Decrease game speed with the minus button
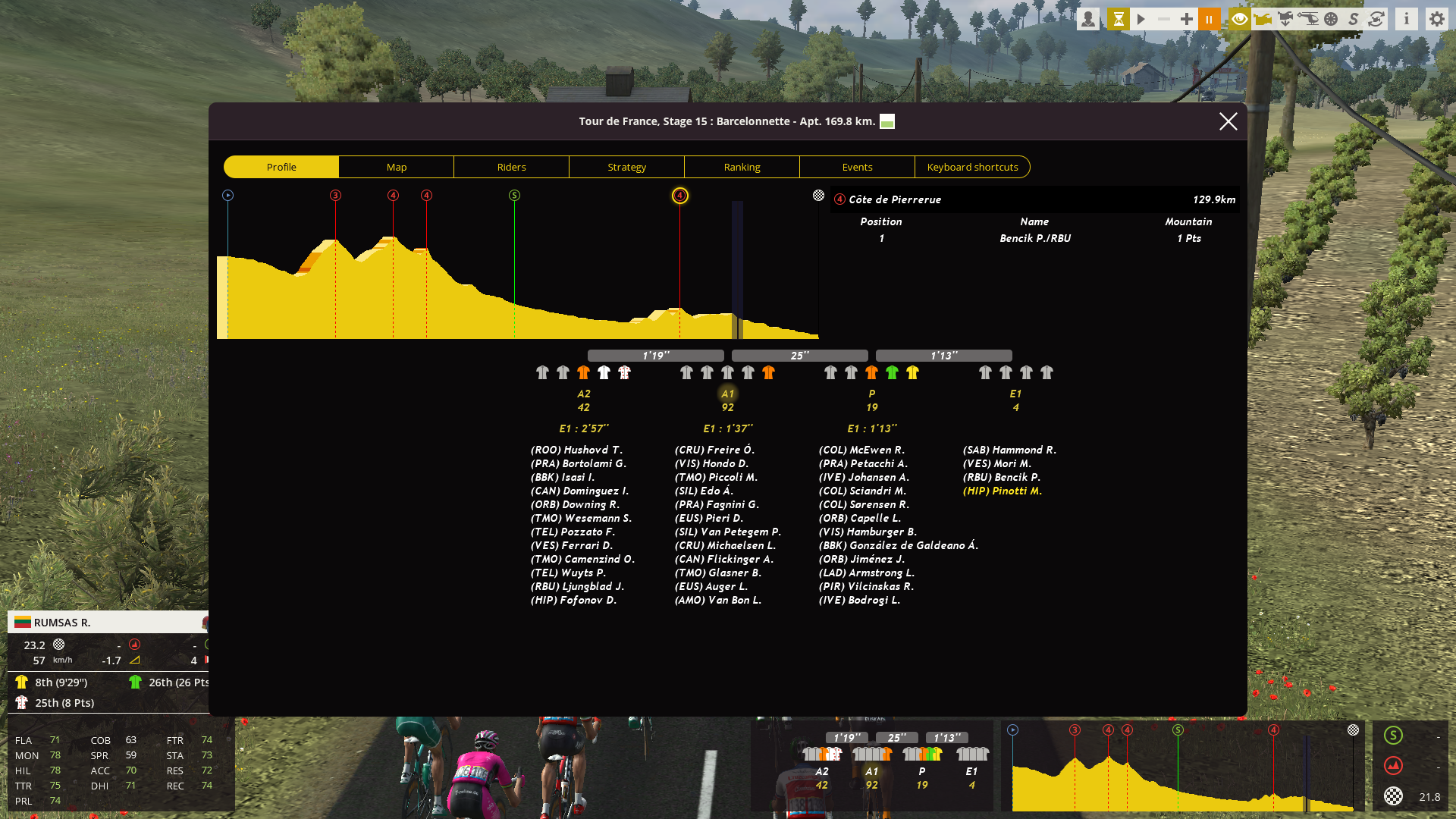 click(x=1163, y=19)
